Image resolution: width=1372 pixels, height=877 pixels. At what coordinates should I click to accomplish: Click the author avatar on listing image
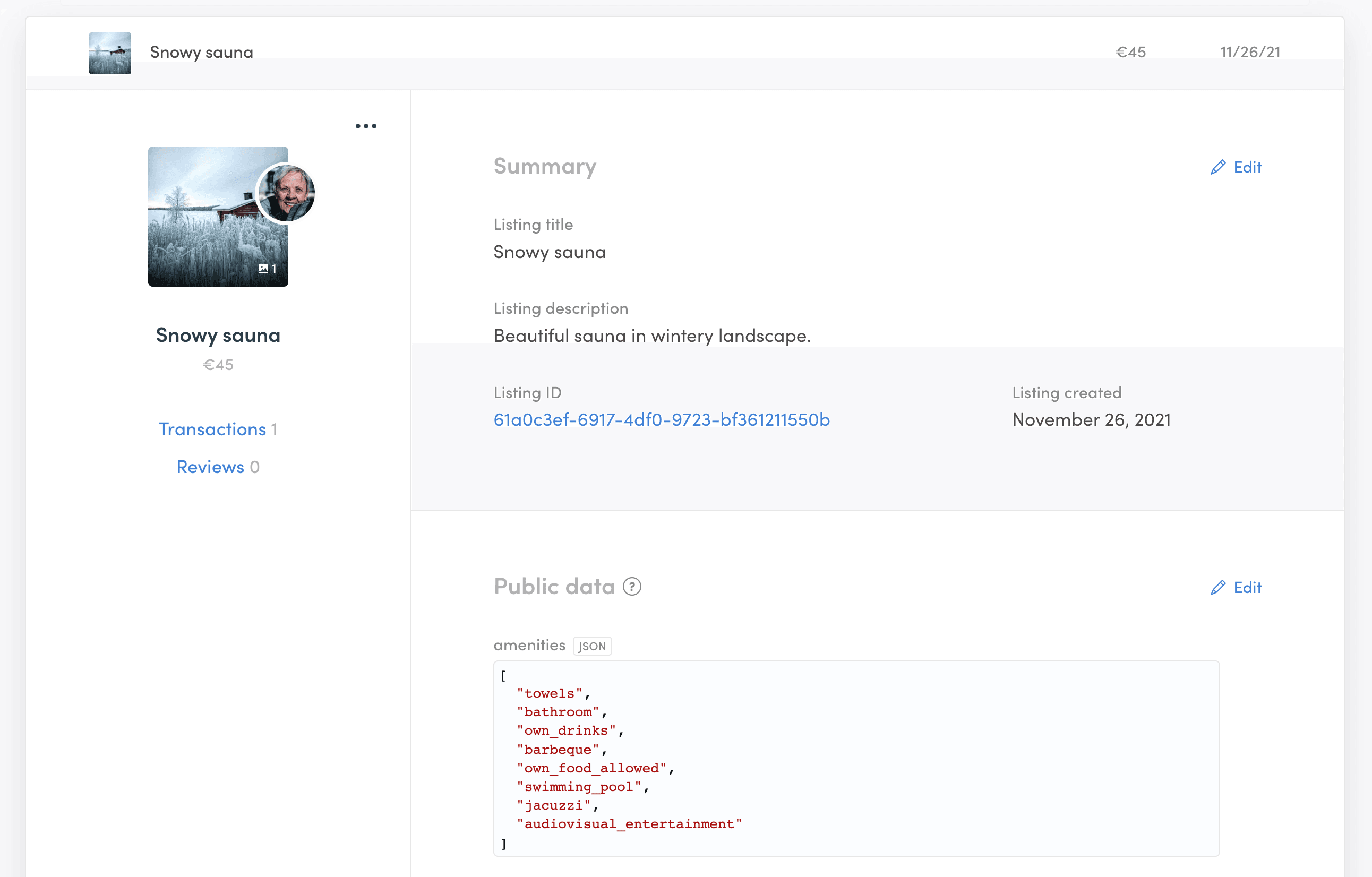pyautogui.click(x=287, y=194)
